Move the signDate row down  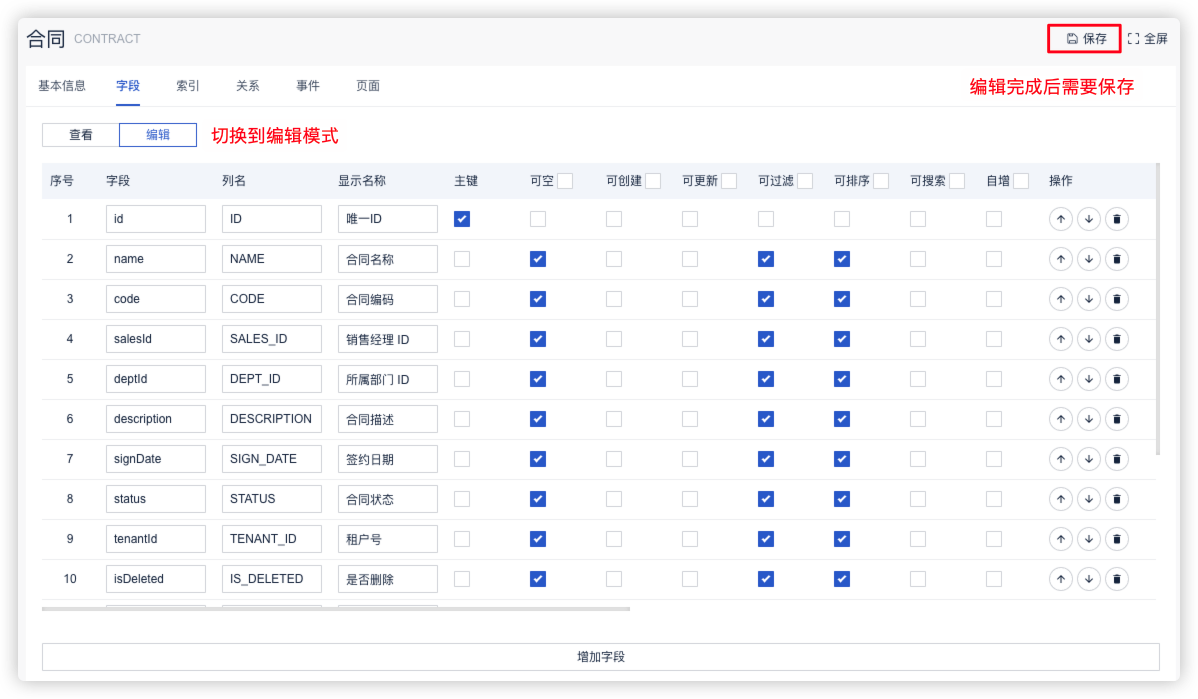pyautogui.click(x=1089, y=459)
